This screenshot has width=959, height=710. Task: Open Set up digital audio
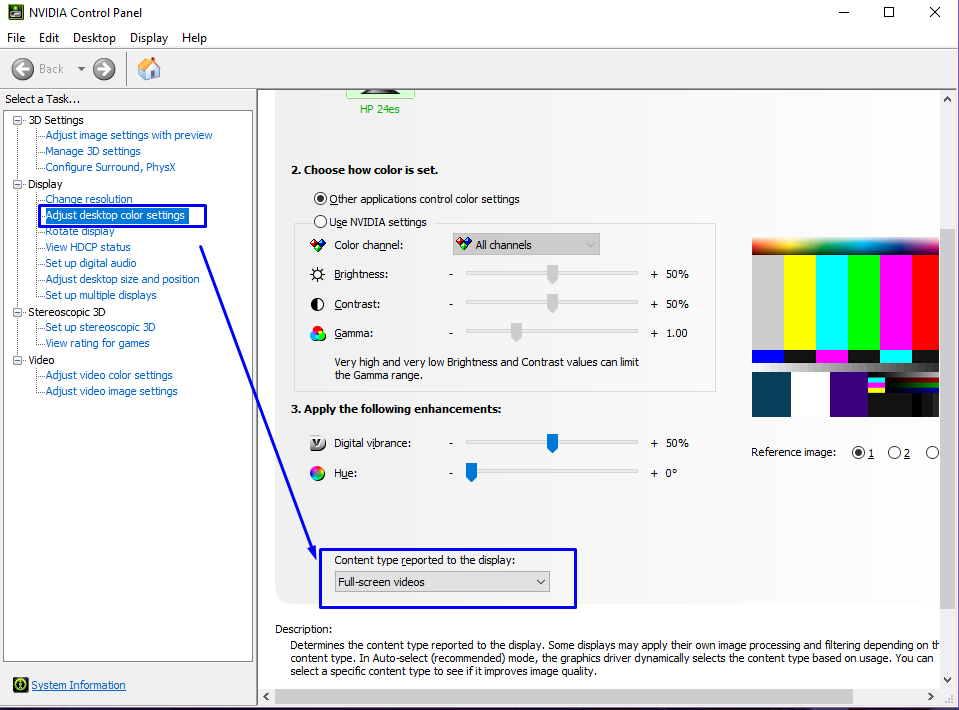91,263
